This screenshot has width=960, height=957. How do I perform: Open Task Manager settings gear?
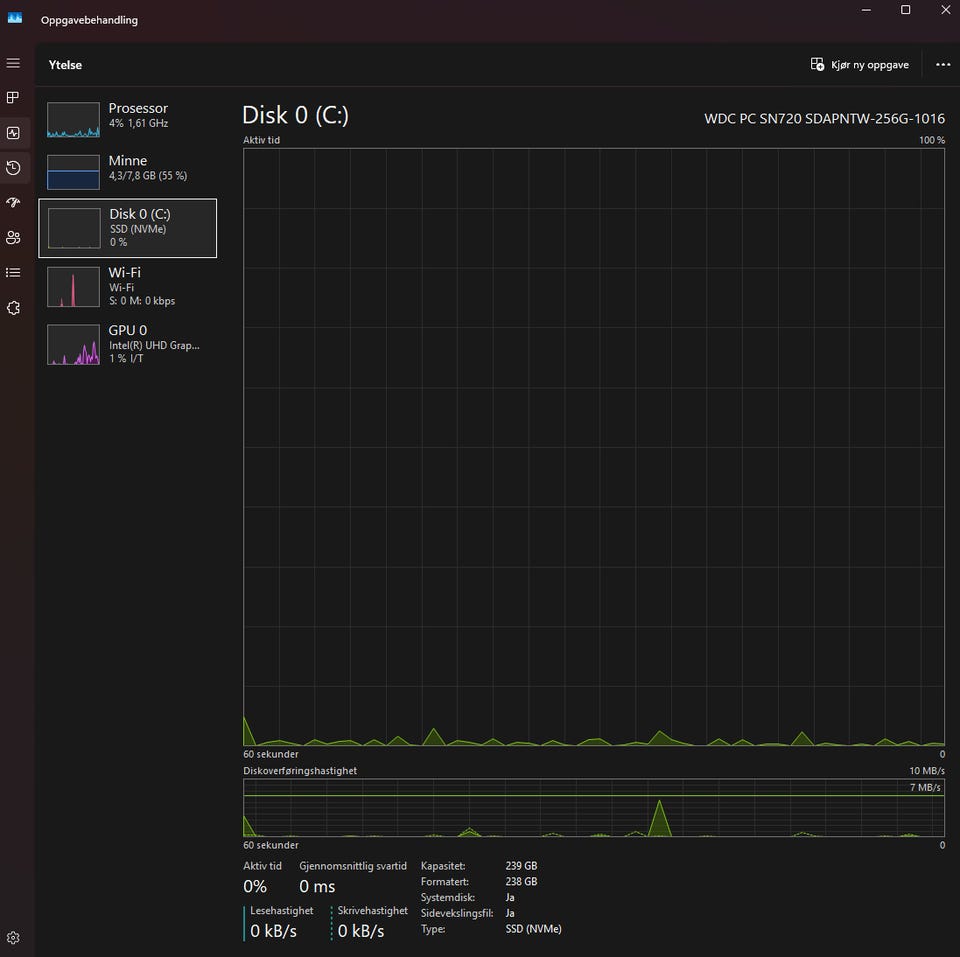(13, 937)
